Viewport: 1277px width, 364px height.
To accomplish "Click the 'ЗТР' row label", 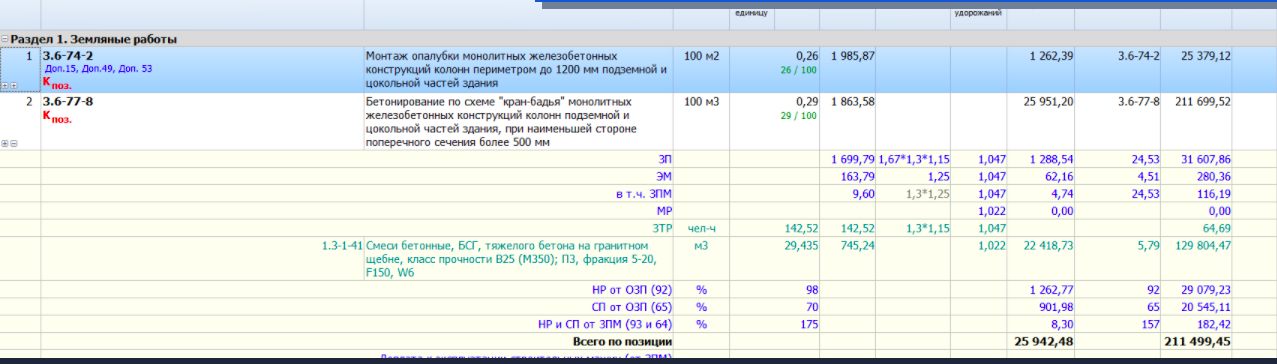I will coord(662,228).
